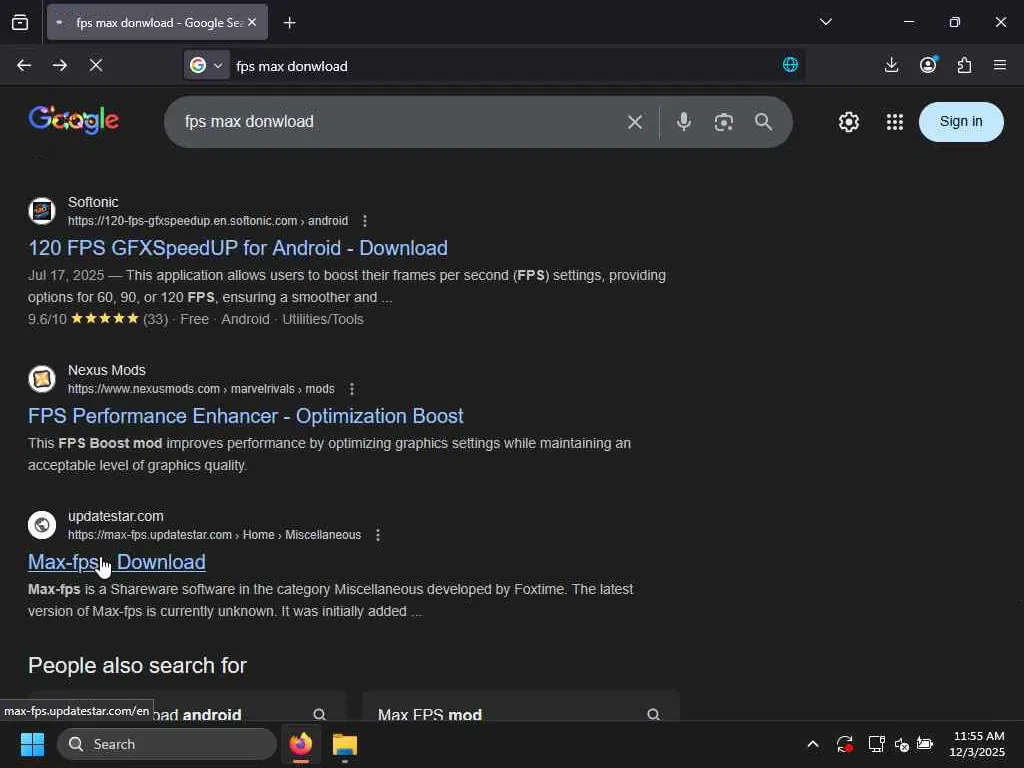1024x768 pixels.
Task: Open the Nexus Mods result options menu
Action: pos(352,389)
